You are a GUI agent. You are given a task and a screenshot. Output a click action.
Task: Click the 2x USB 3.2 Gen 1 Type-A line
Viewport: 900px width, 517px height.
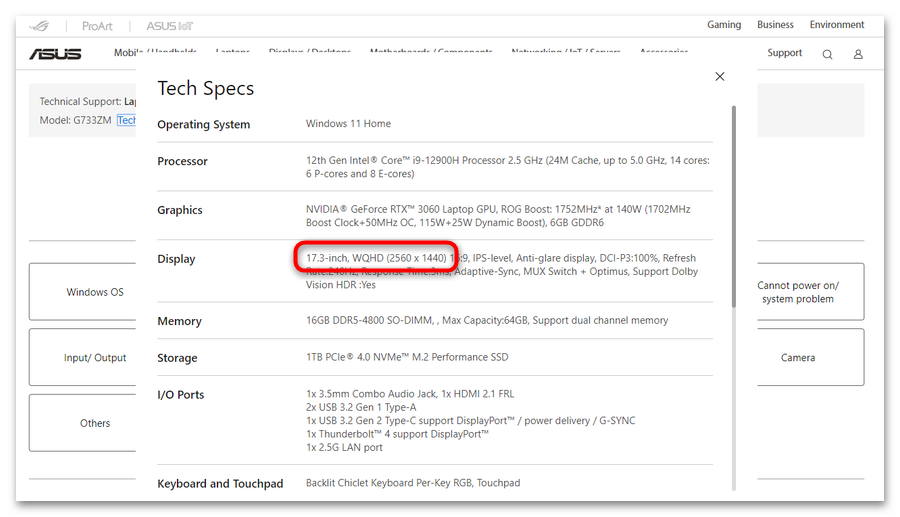tap(361, 407)
